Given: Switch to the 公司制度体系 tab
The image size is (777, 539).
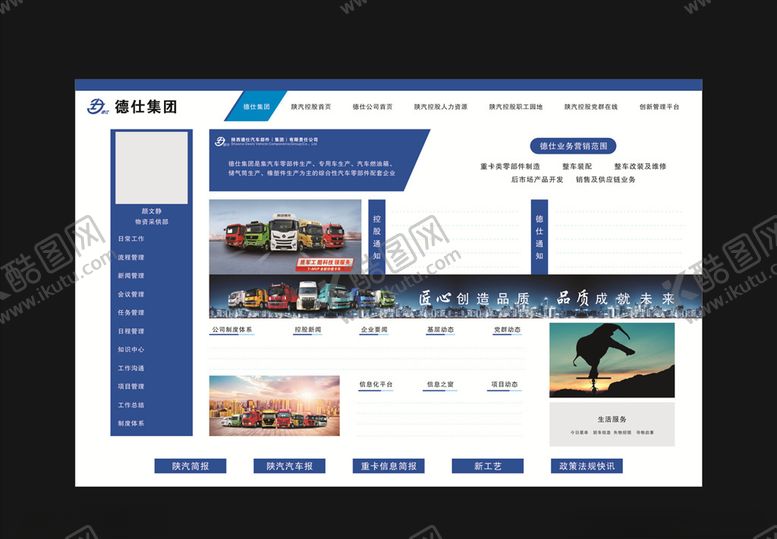Looking at the screenshot, I should (232, 330).
